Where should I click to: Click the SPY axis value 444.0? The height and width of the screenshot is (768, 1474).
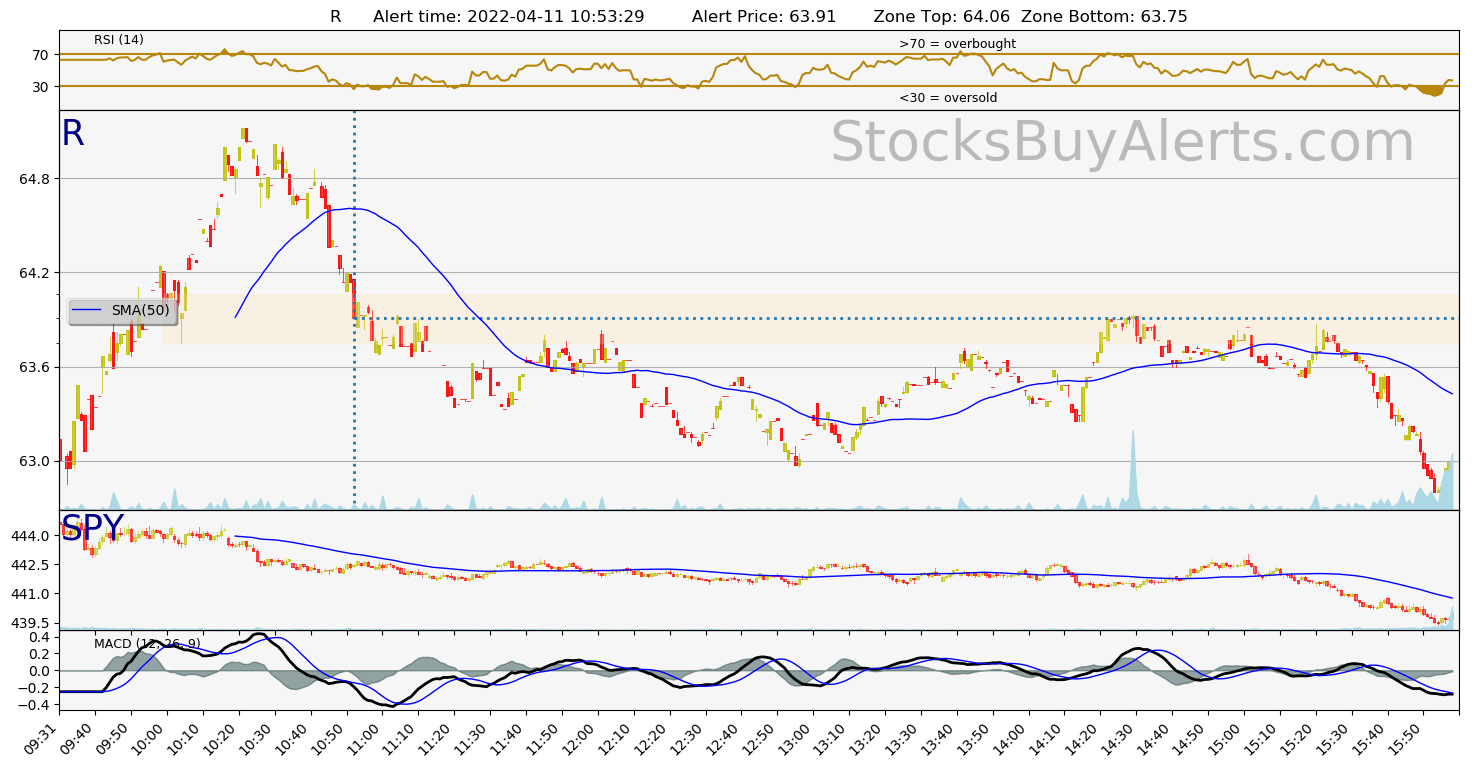click(x=30, y=536)
